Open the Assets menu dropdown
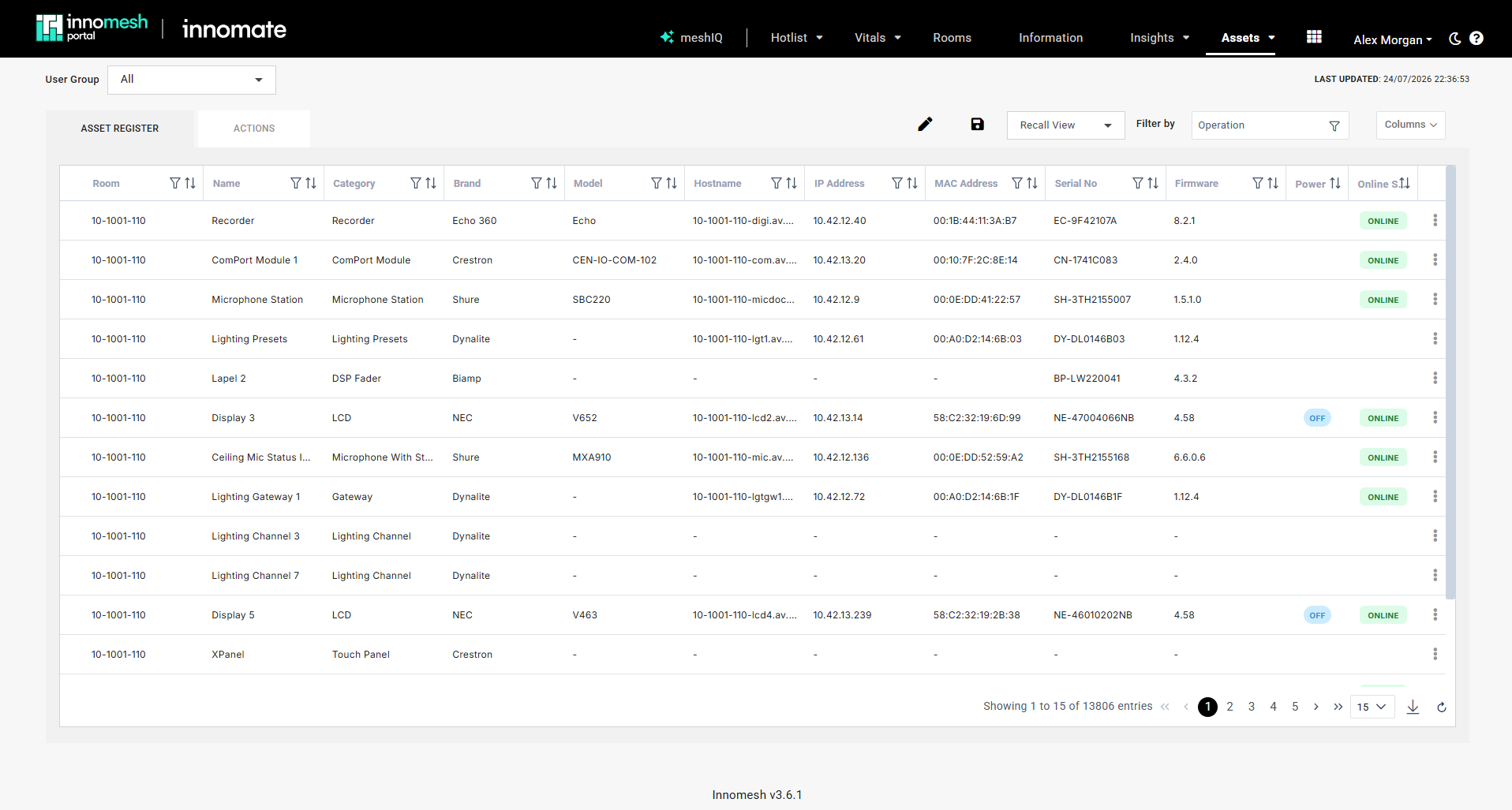This screenshot has height=810, width=1512. tap(1248, 38)
